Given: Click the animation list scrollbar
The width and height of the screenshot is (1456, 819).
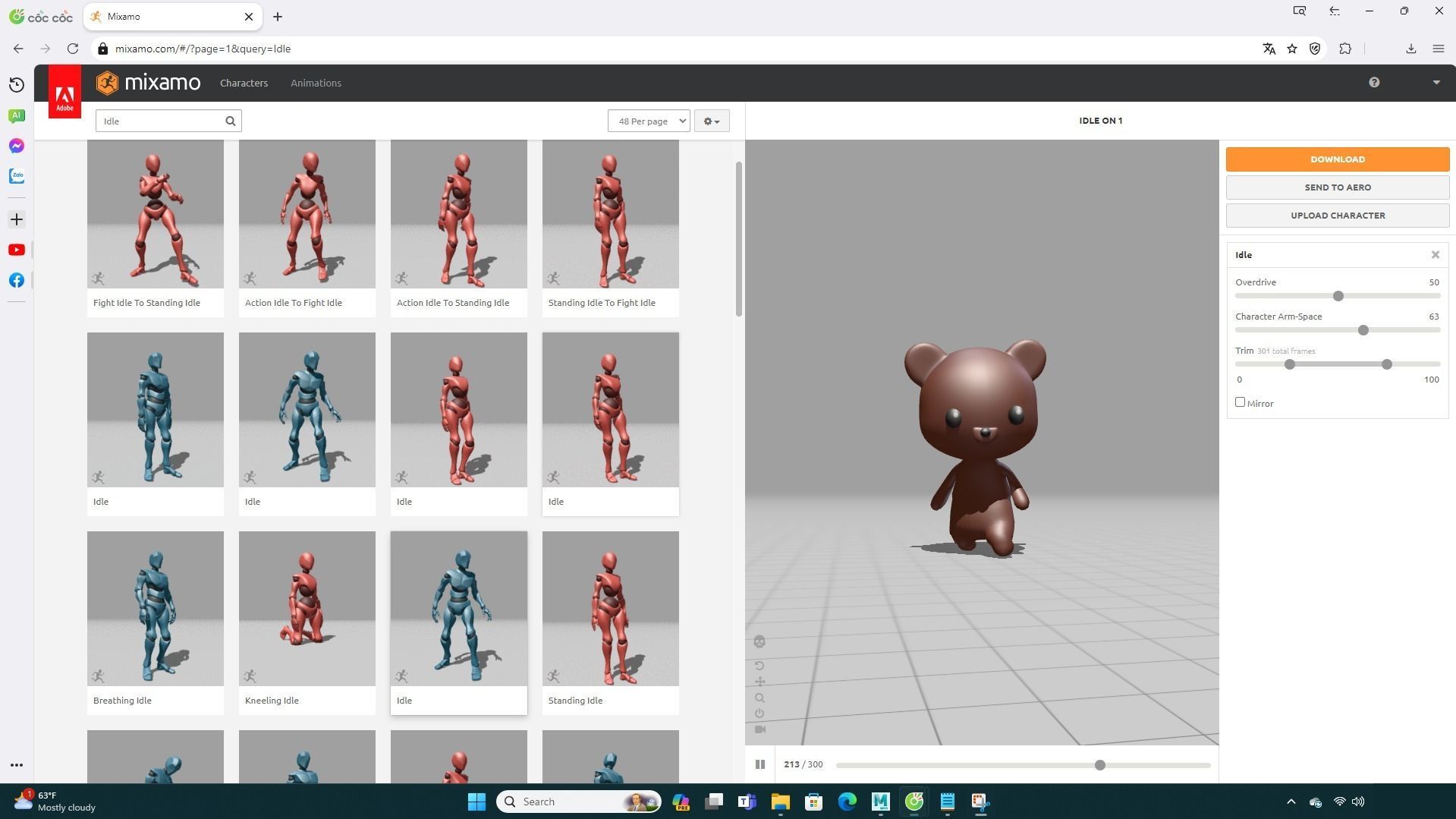Looking at the screenshot, I should click(x=738, y=239).
